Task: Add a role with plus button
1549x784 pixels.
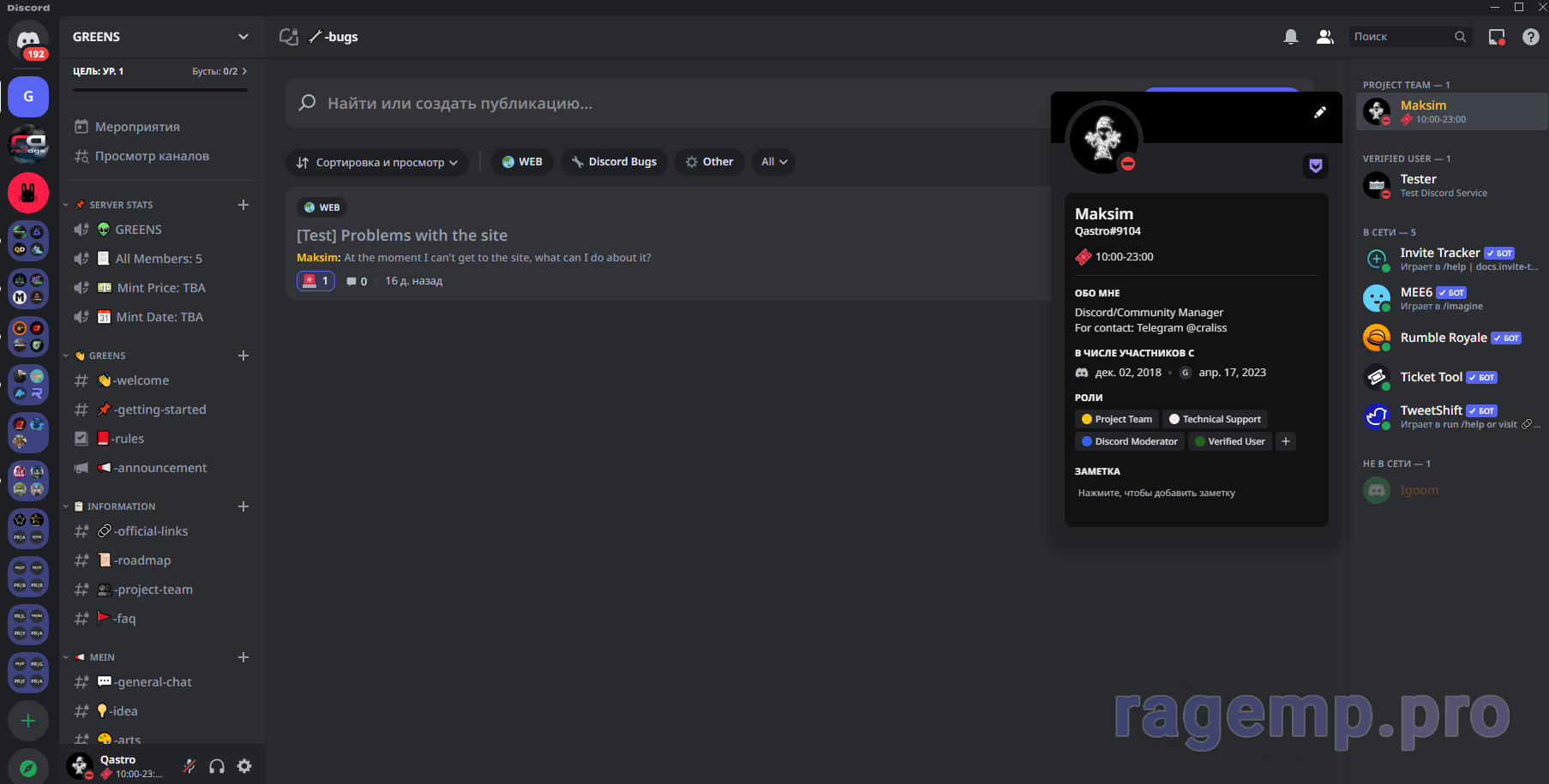Action: point(1286,441)
